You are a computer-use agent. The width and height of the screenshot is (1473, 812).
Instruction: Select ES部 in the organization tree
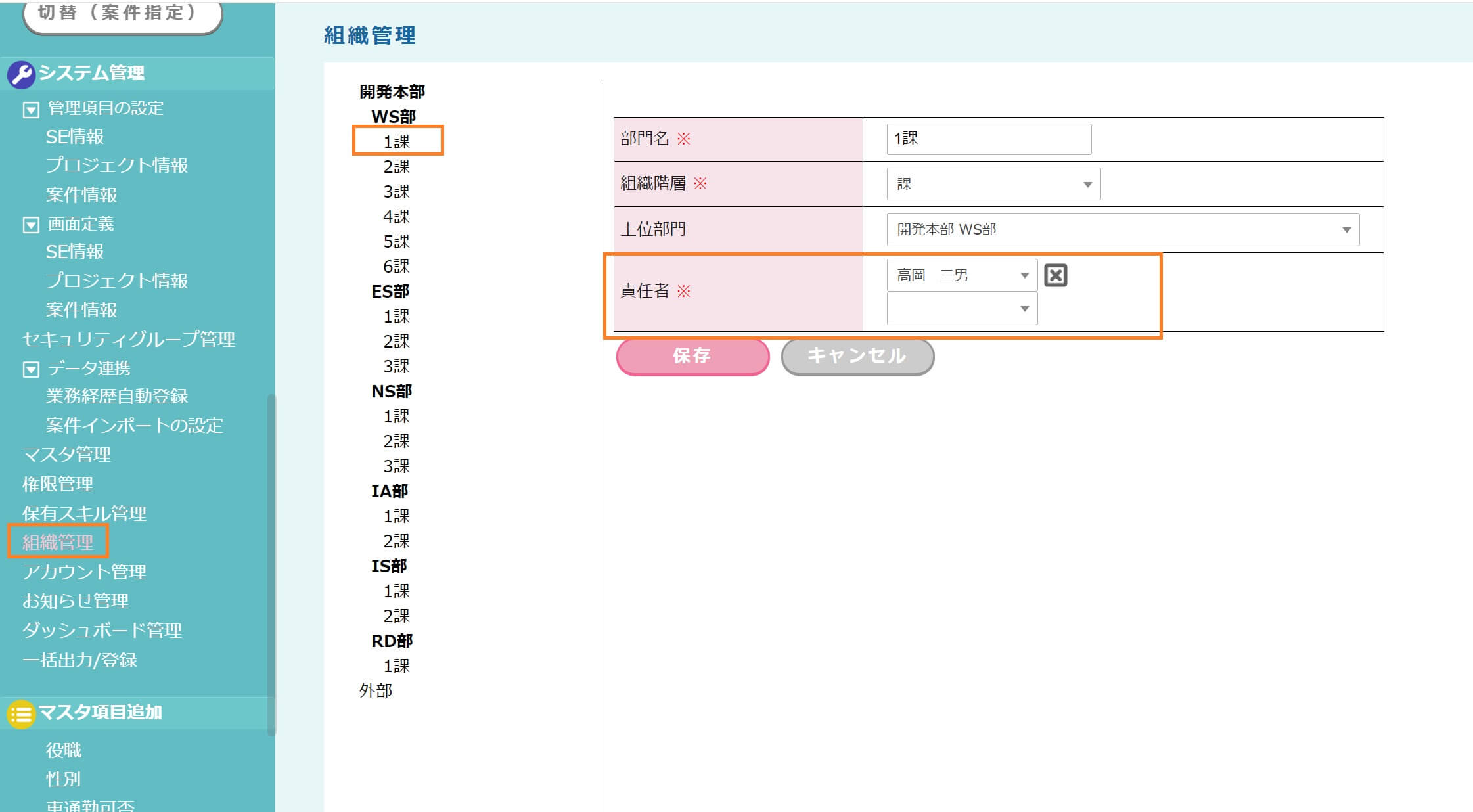(390, 291)
